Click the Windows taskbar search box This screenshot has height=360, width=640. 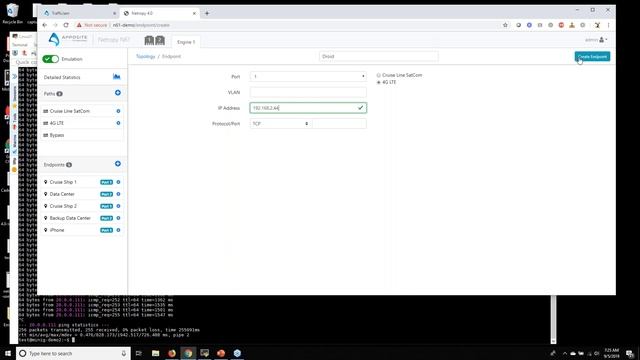click(73, 353)
